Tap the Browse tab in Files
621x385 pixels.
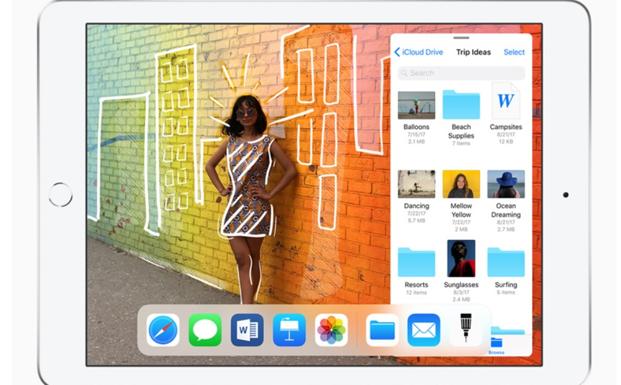tap(496, 345)
